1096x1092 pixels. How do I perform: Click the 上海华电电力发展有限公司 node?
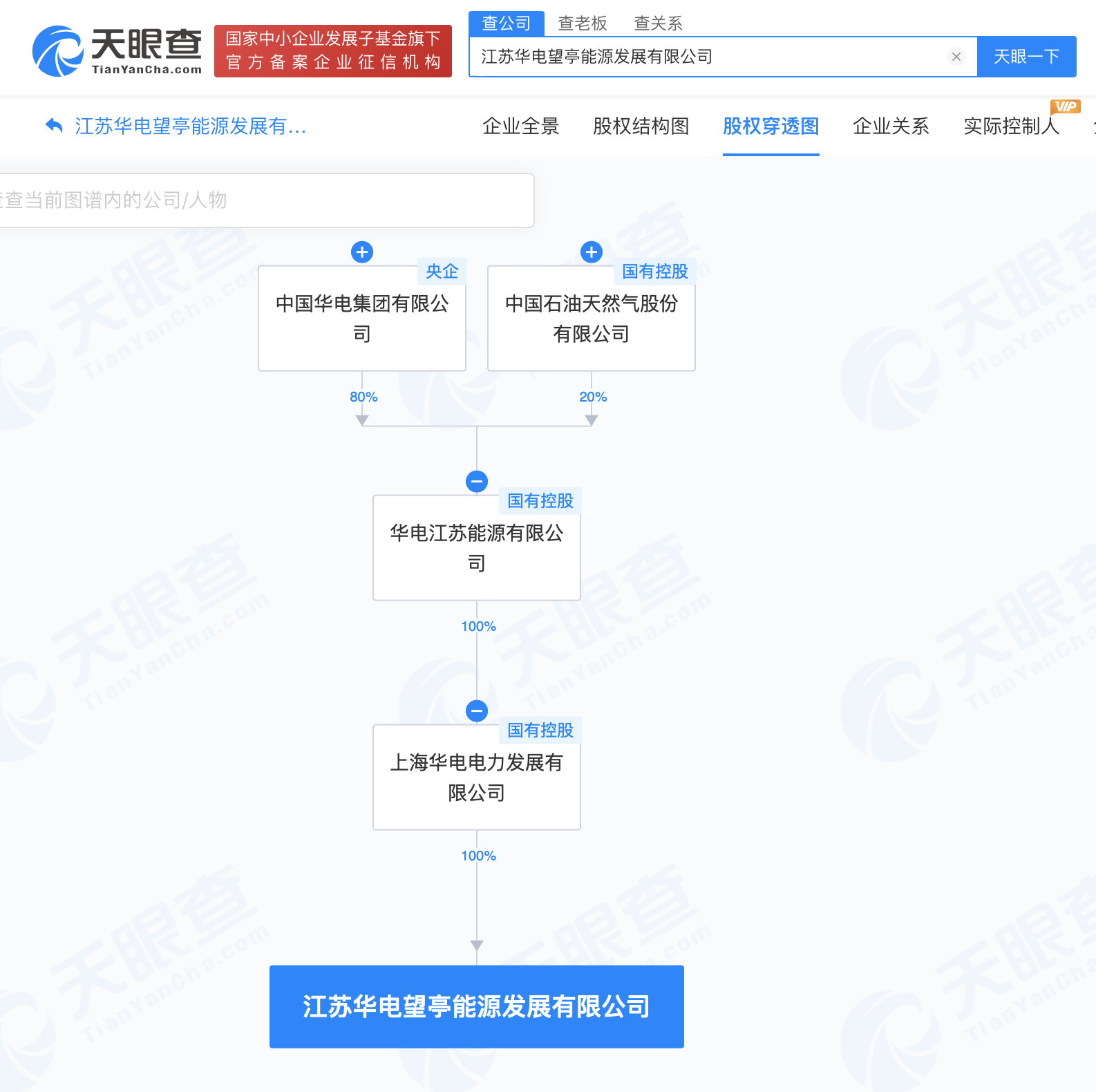click(x=477, y=778)
